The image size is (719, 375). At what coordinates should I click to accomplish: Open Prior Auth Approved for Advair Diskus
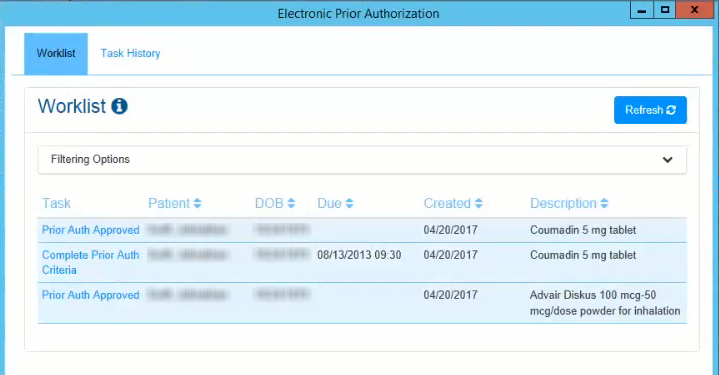coord(90,295)
